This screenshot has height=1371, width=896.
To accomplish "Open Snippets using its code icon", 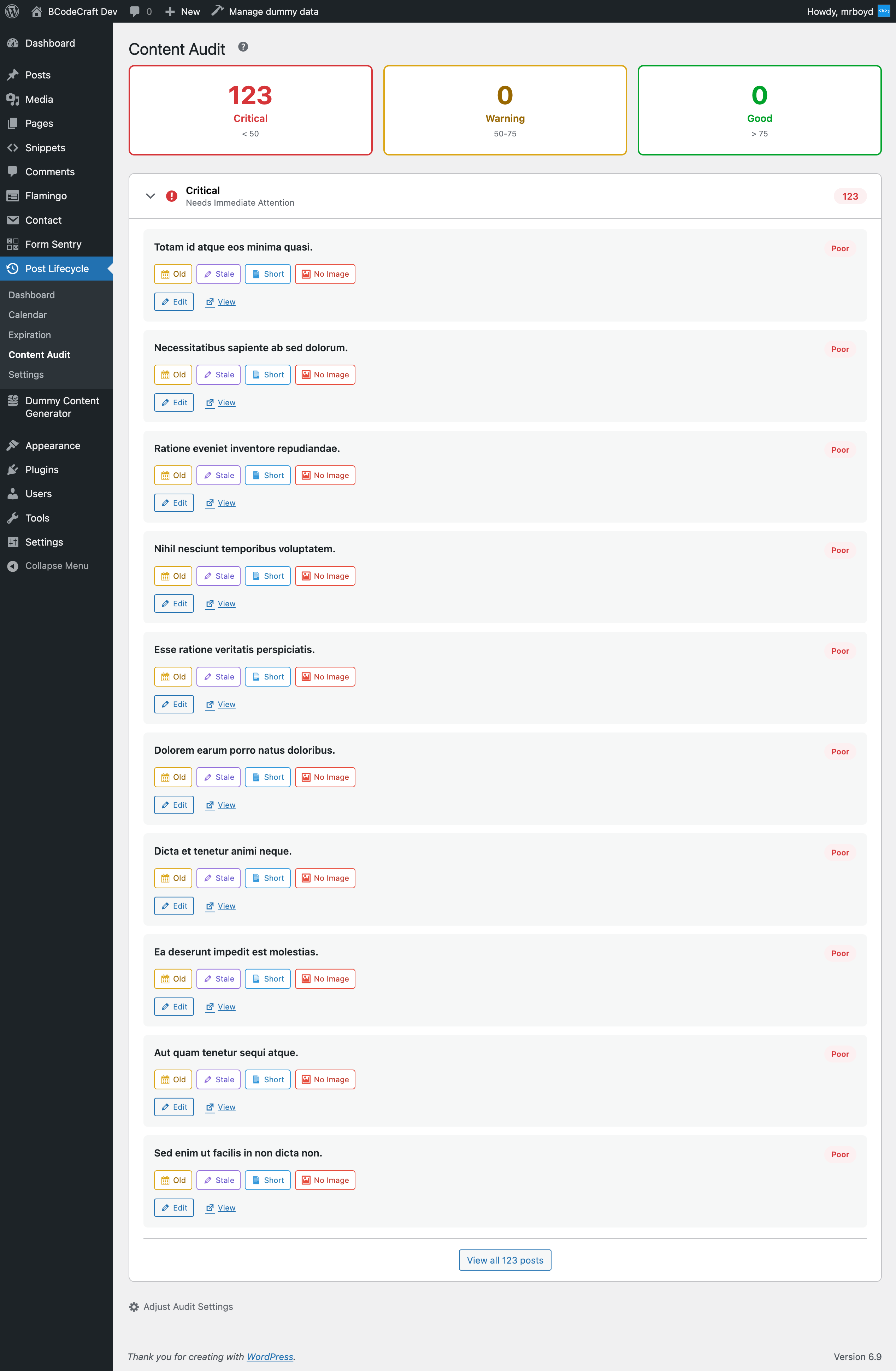I will tap(13, 147).
